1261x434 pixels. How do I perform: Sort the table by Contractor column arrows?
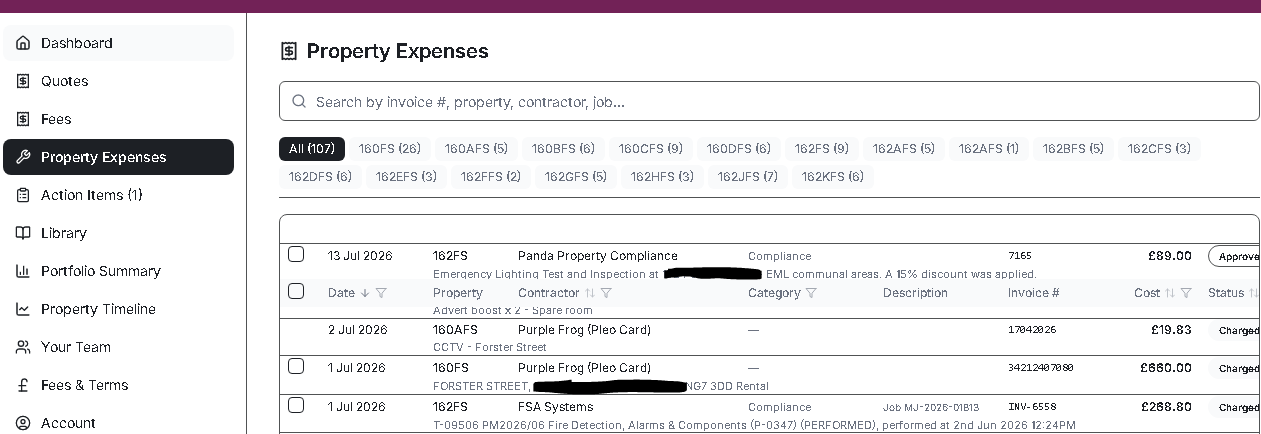click(x=590, y=293)
